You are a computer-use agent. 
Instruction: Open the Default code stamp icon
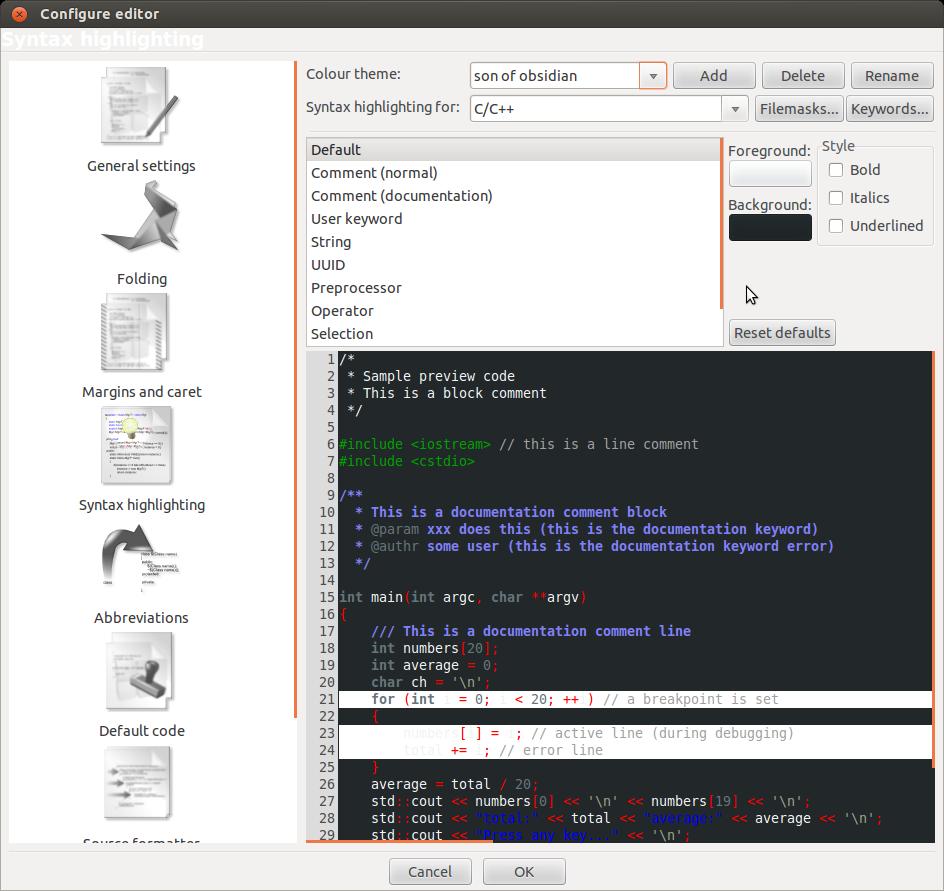(x=140, y=672)
